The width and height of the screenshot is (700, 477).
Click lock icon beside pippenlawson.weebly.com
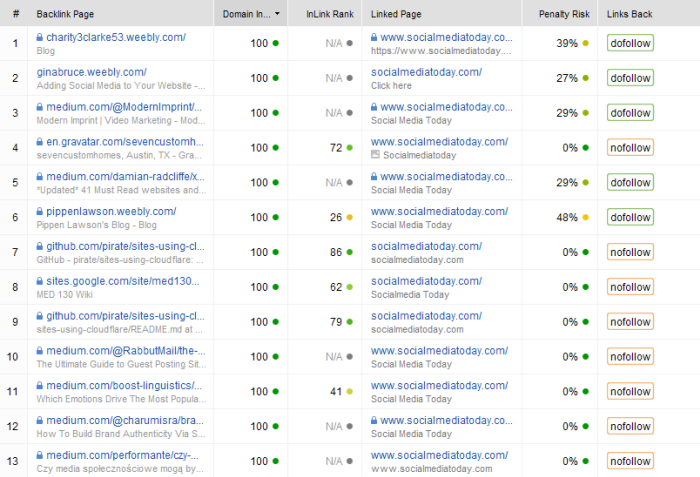pos(40,212)
